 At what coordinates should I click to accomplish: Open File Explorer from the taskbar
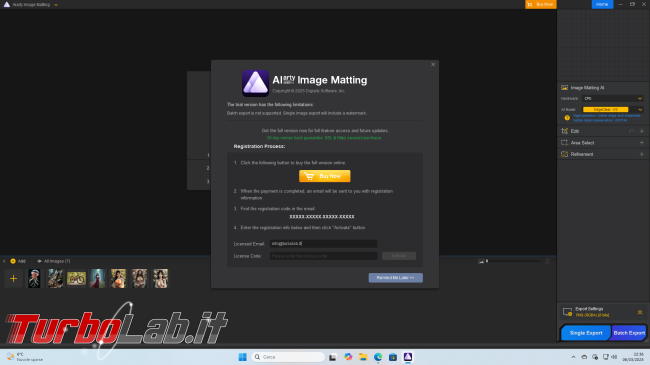click(x=363, y=357)
